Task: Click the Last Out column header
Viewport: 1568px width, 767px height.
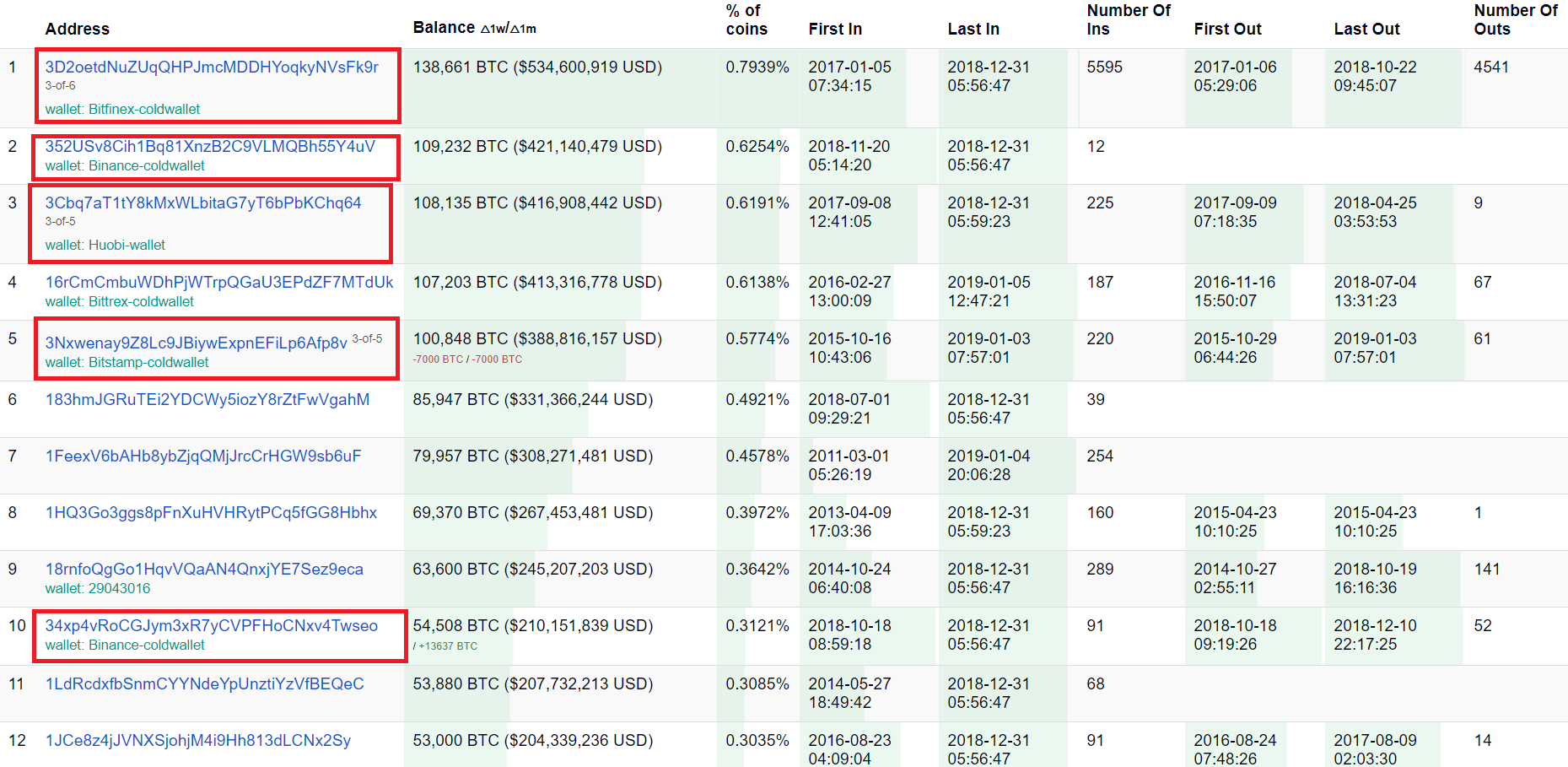Action: point(1366,29)
